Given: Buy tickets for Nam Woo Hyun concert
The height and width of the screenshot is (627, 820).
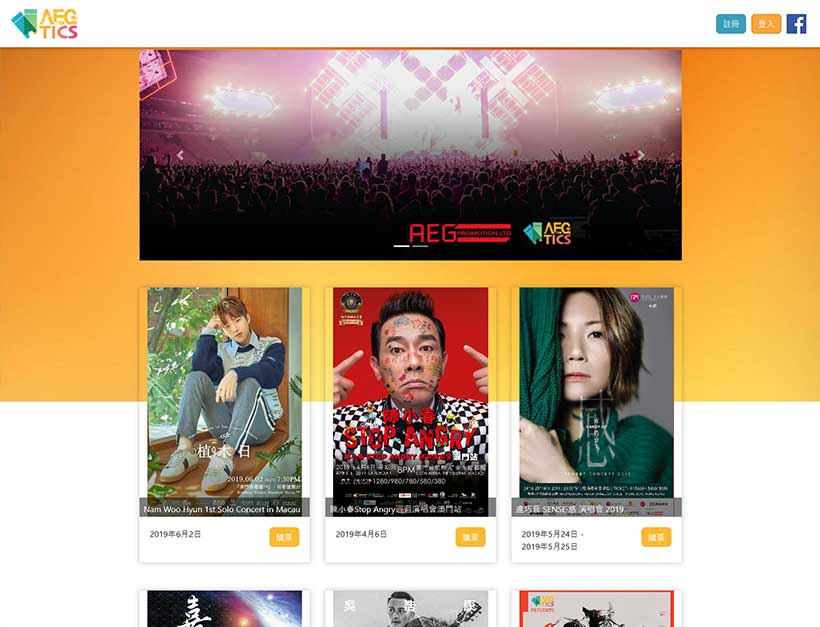Looking at the screenshot, I should (x=284, y=537).
